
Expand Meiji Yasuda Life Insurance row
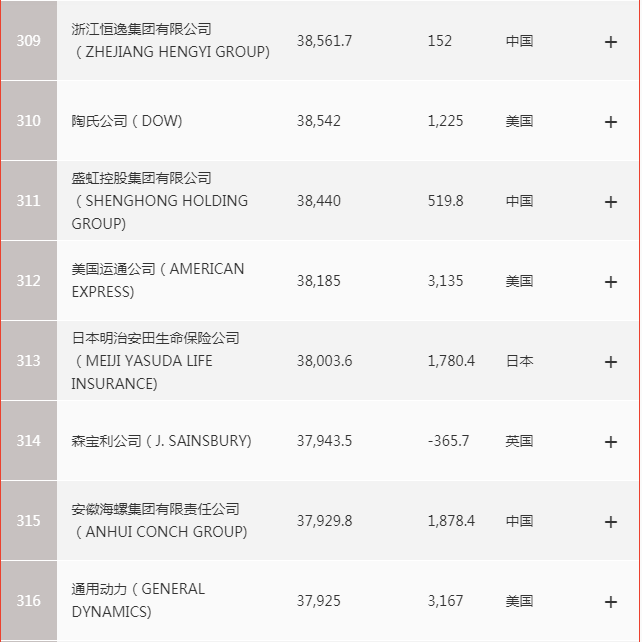pos(611,362)
